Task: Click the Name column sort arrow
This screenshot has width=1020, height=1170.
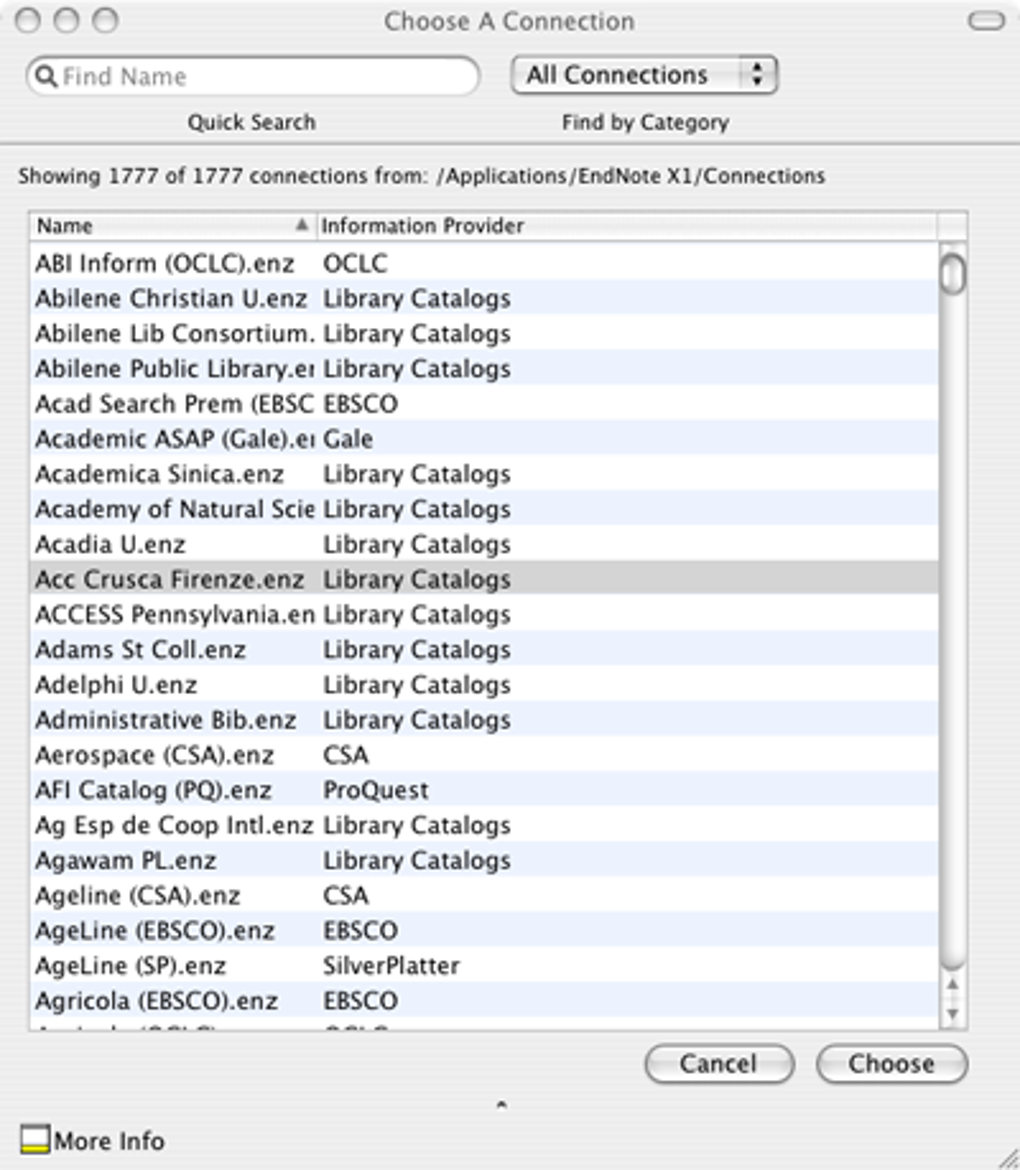Action: click(x=301, y=226)
